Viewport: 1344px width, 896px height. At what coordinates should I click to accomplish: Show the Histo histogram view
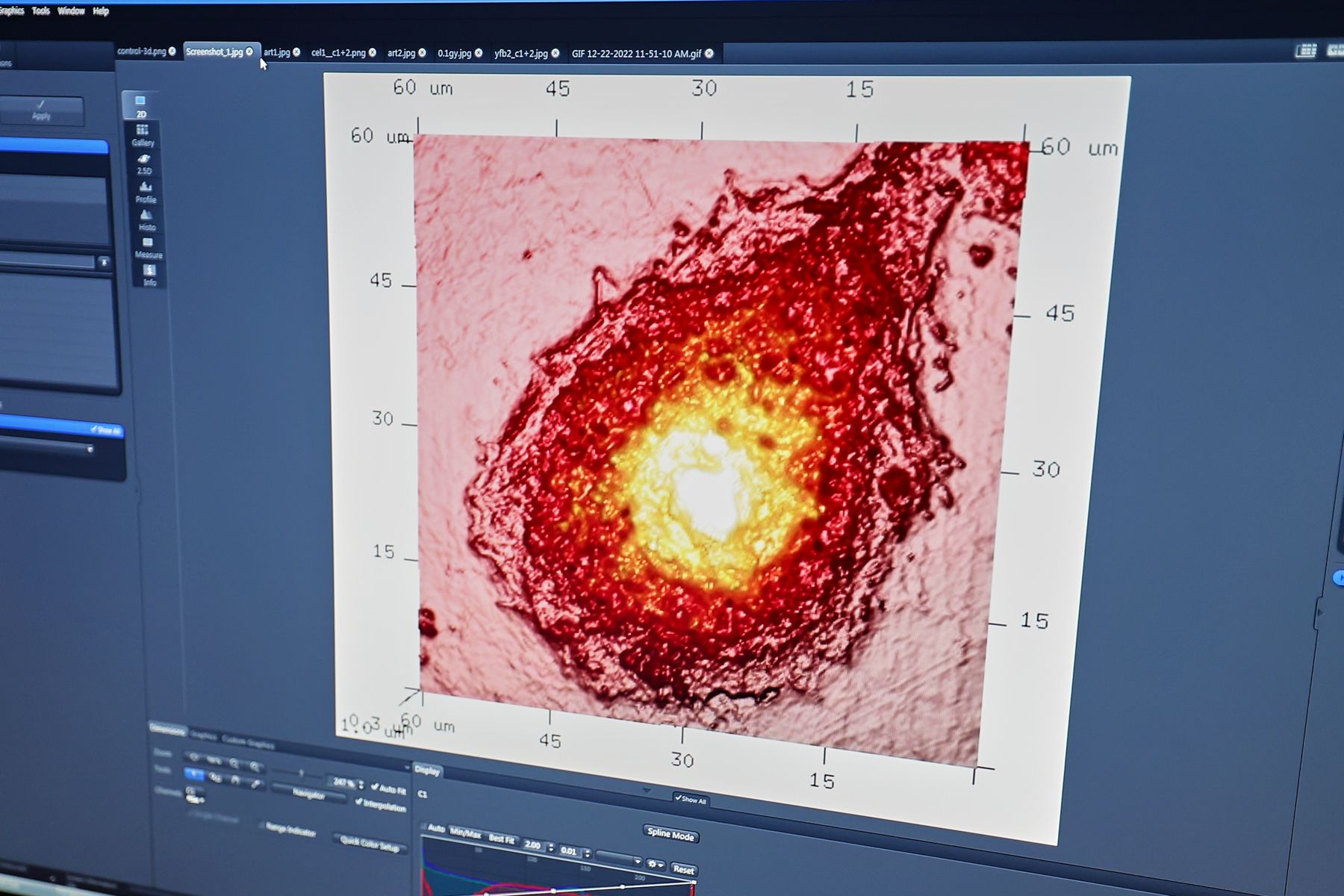tap(146, 220)
